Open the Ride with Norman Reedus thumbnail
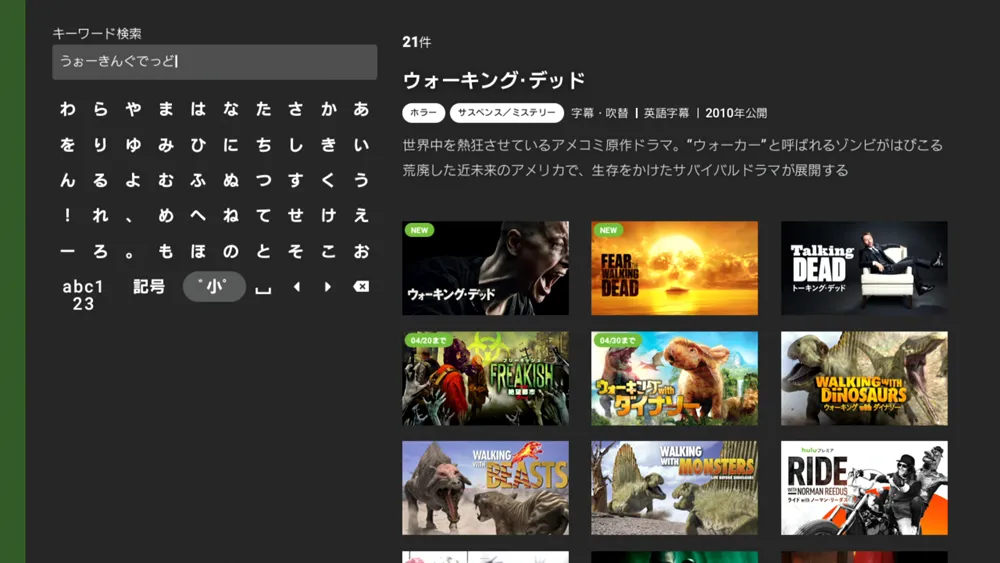 (864, 488)
